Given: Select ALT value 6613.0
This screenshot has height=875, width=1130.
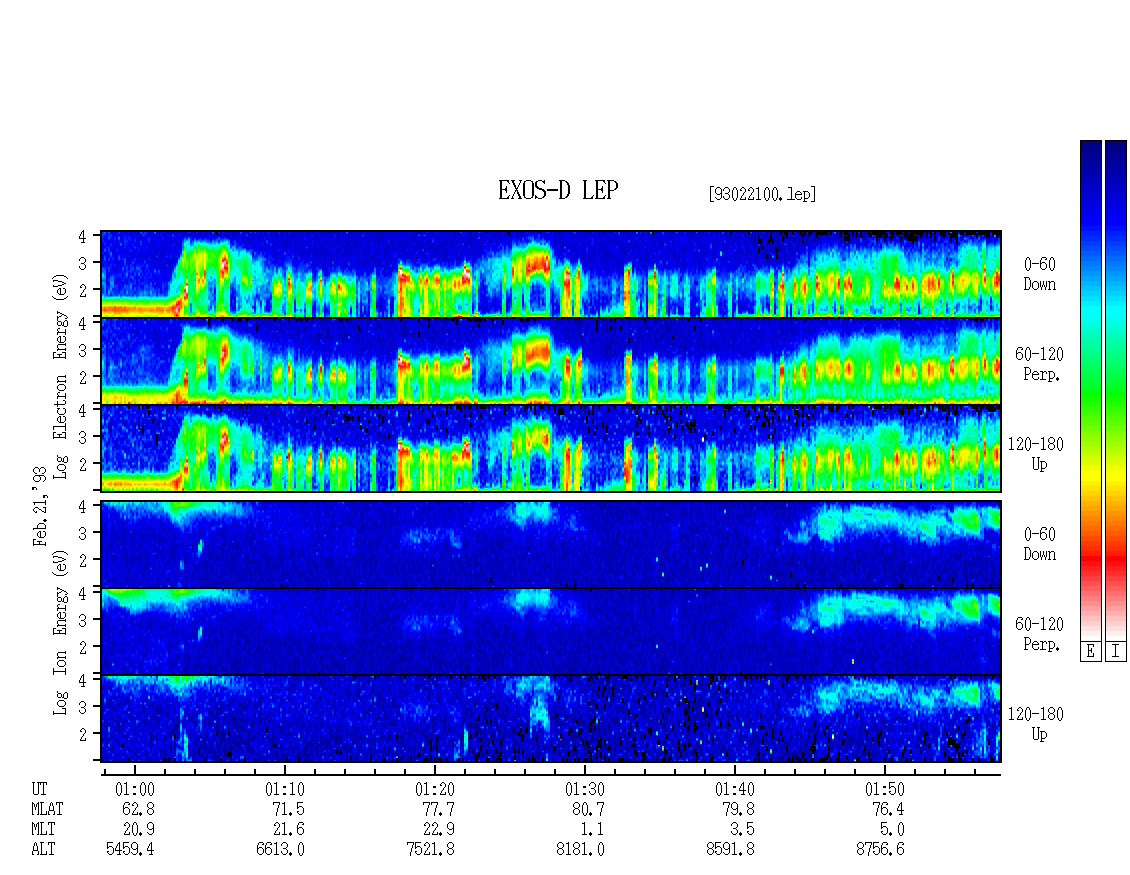Looking at the screenshot, I should (x=280, y=850).
